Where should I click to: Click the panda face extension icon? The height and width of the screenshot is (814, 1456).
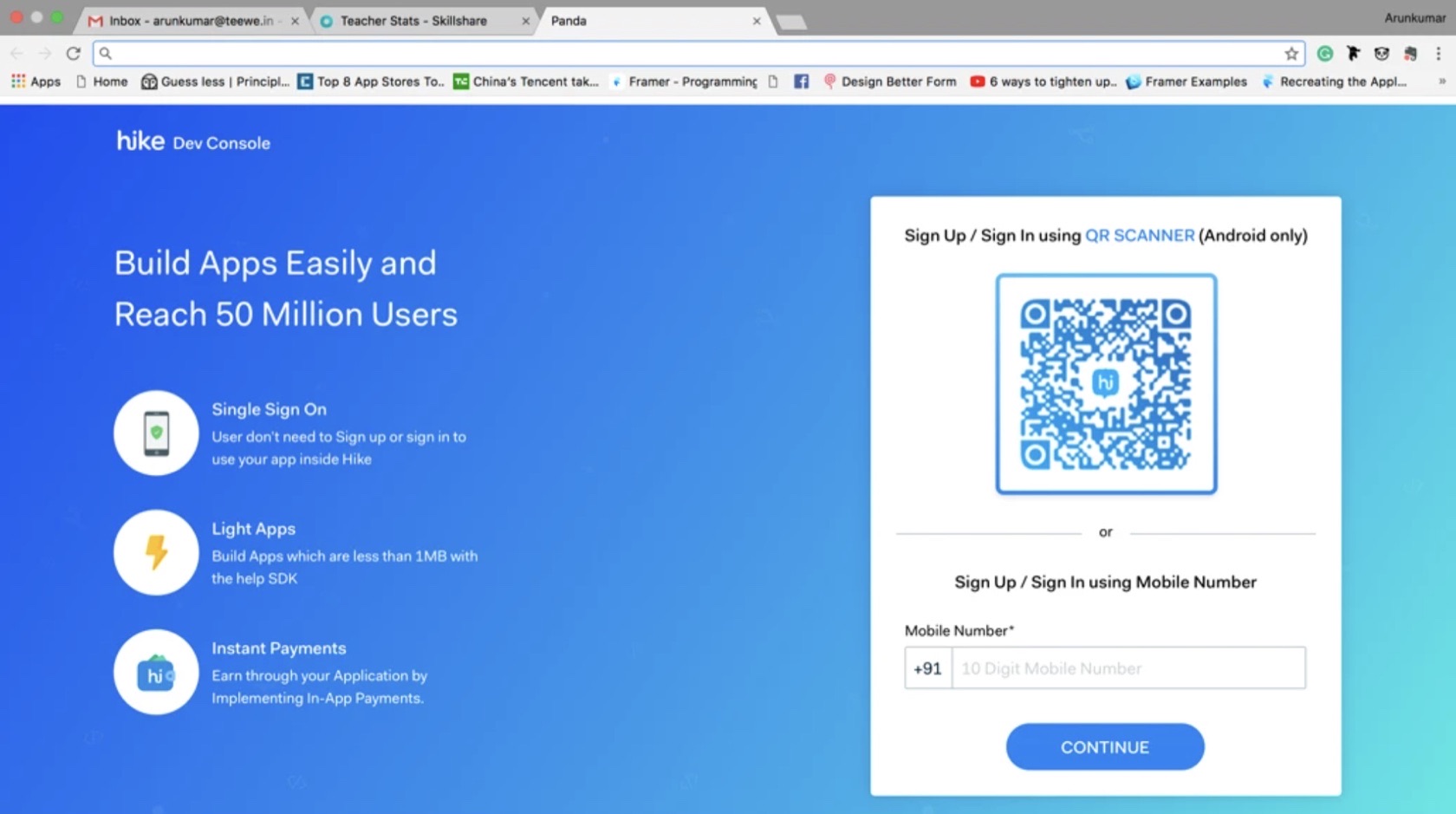(x=1381, y=54)
